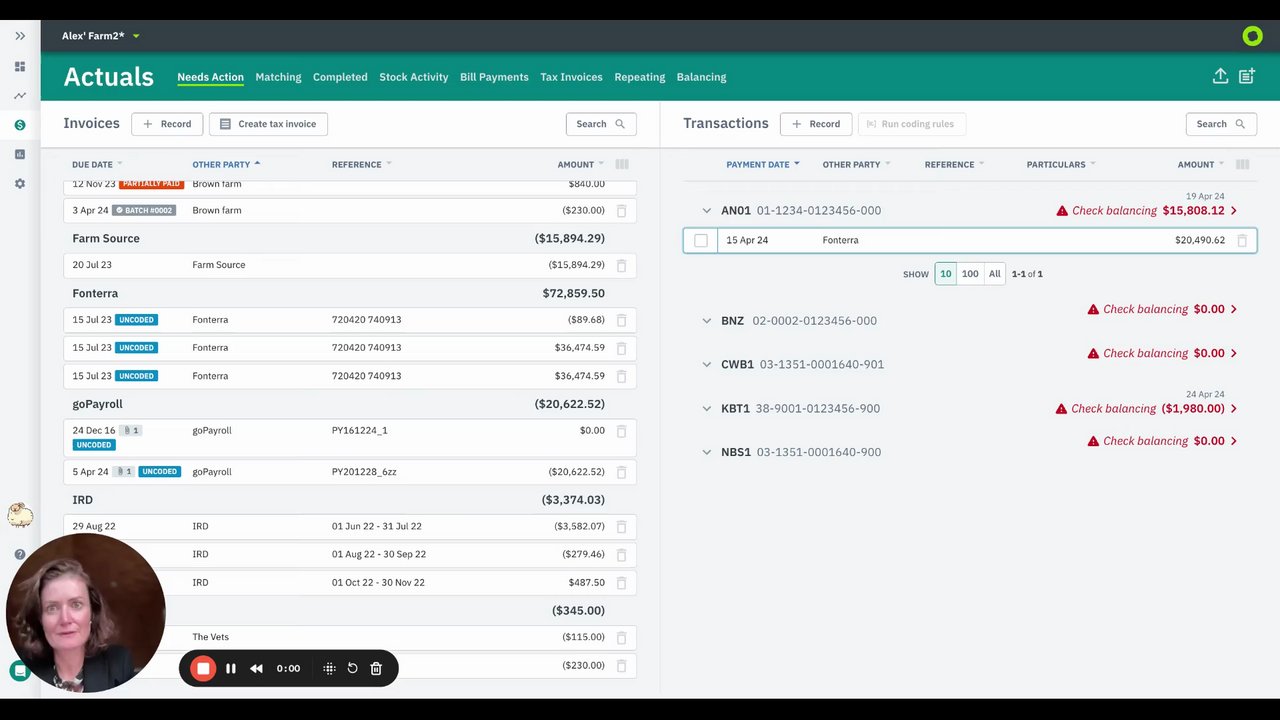Open Check balancing for AN01 $15,808.12

coord(1147,211)
